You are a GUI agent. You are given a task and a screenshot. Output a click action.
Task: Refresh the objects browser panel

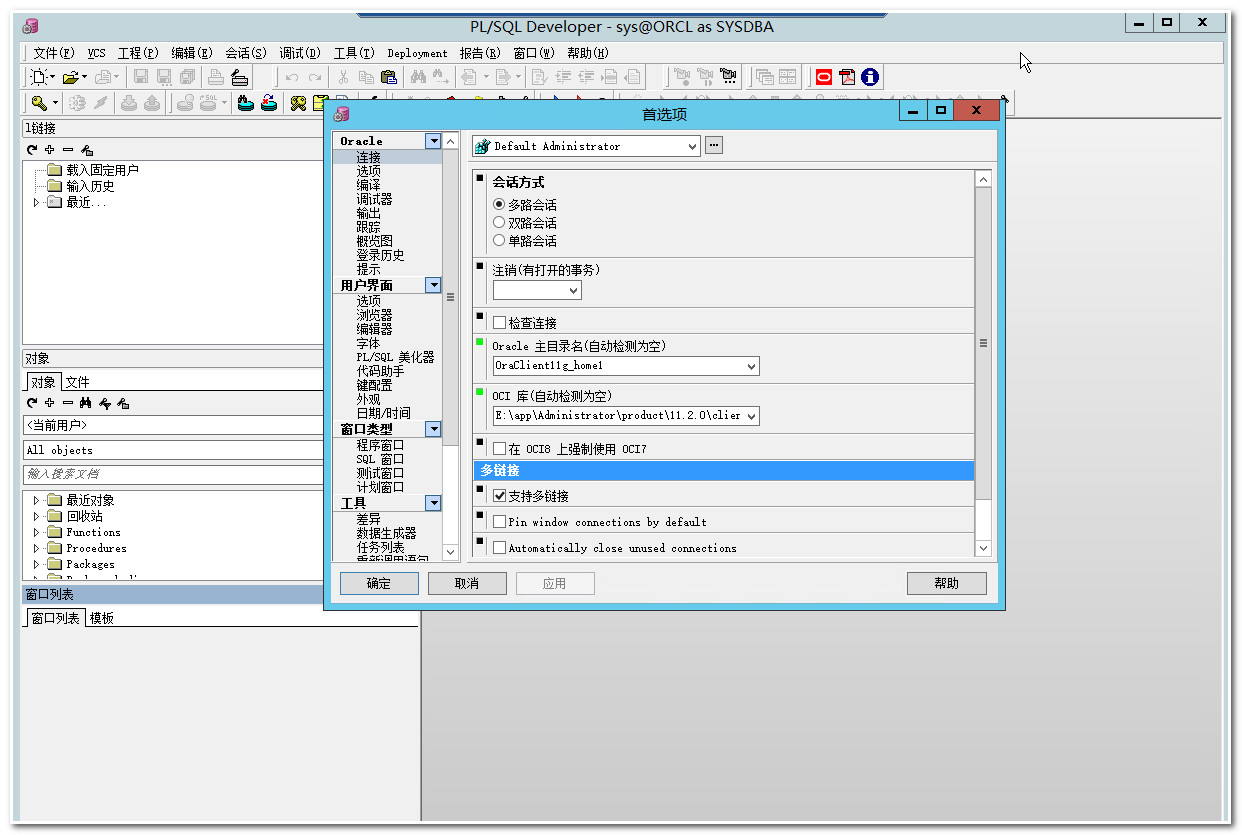[x=32, y=403]
